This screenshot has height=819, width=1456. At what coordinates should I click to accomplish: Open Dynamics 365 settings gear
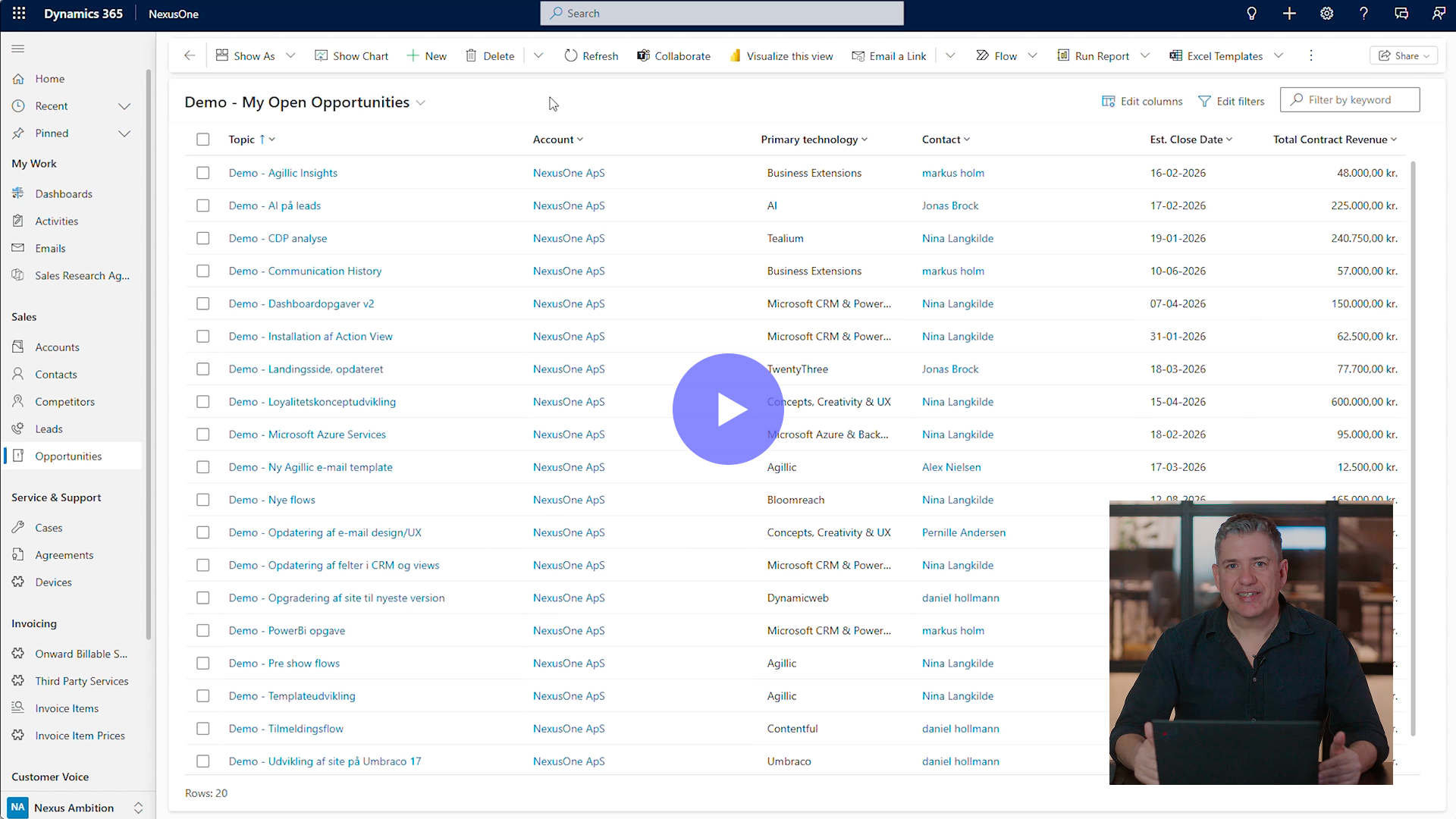tap(1326, 13)
